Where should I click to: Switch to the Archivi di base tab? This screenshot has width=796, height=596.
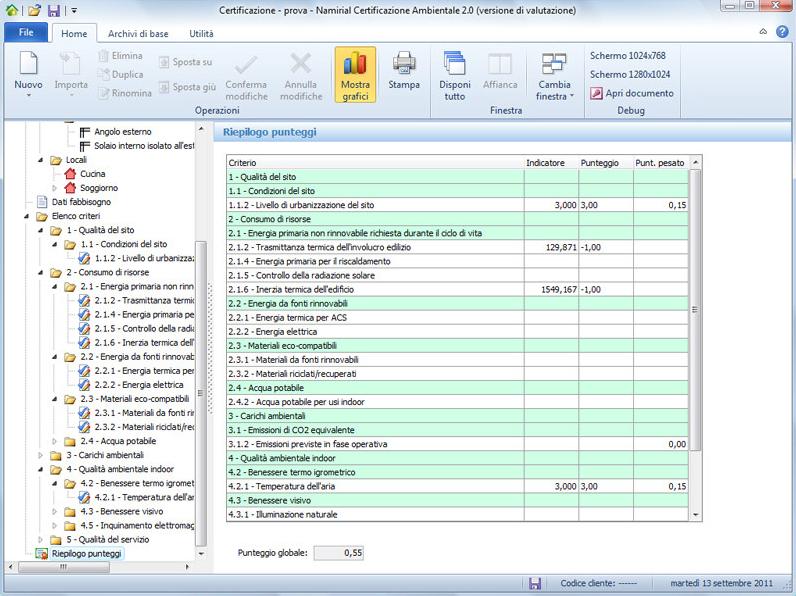pos(138,33)
